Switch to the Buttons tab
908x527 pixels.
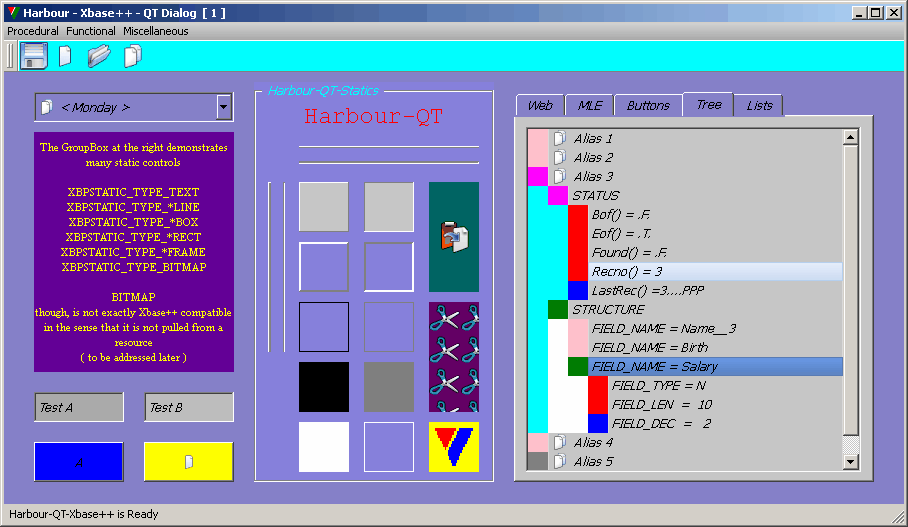click(x=648, y=105)
